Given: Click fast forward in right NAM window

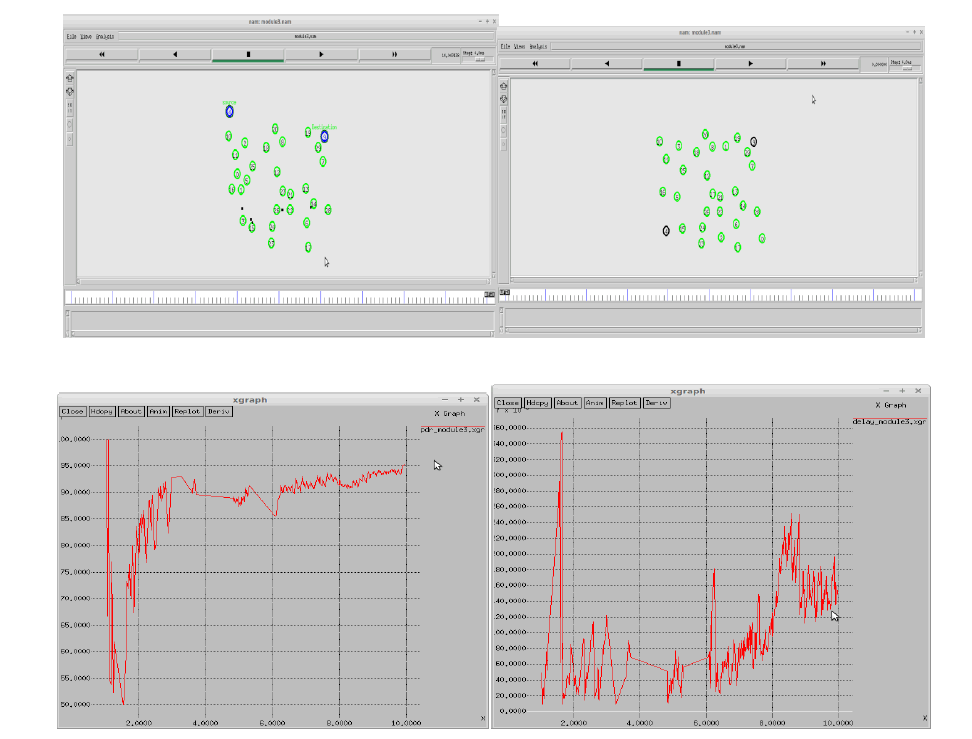Looking at the screenshot, I should 823,63.
